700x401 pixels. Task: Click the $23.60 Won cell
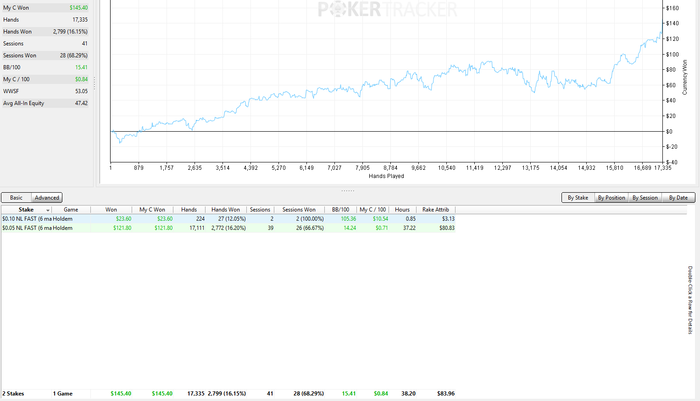123,219
